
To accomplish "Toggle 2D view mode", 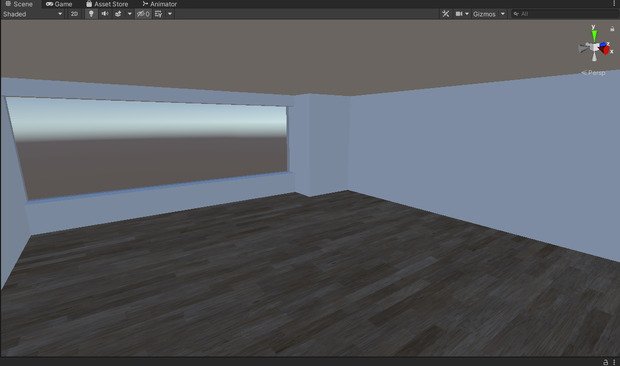I will pos(74,14).
